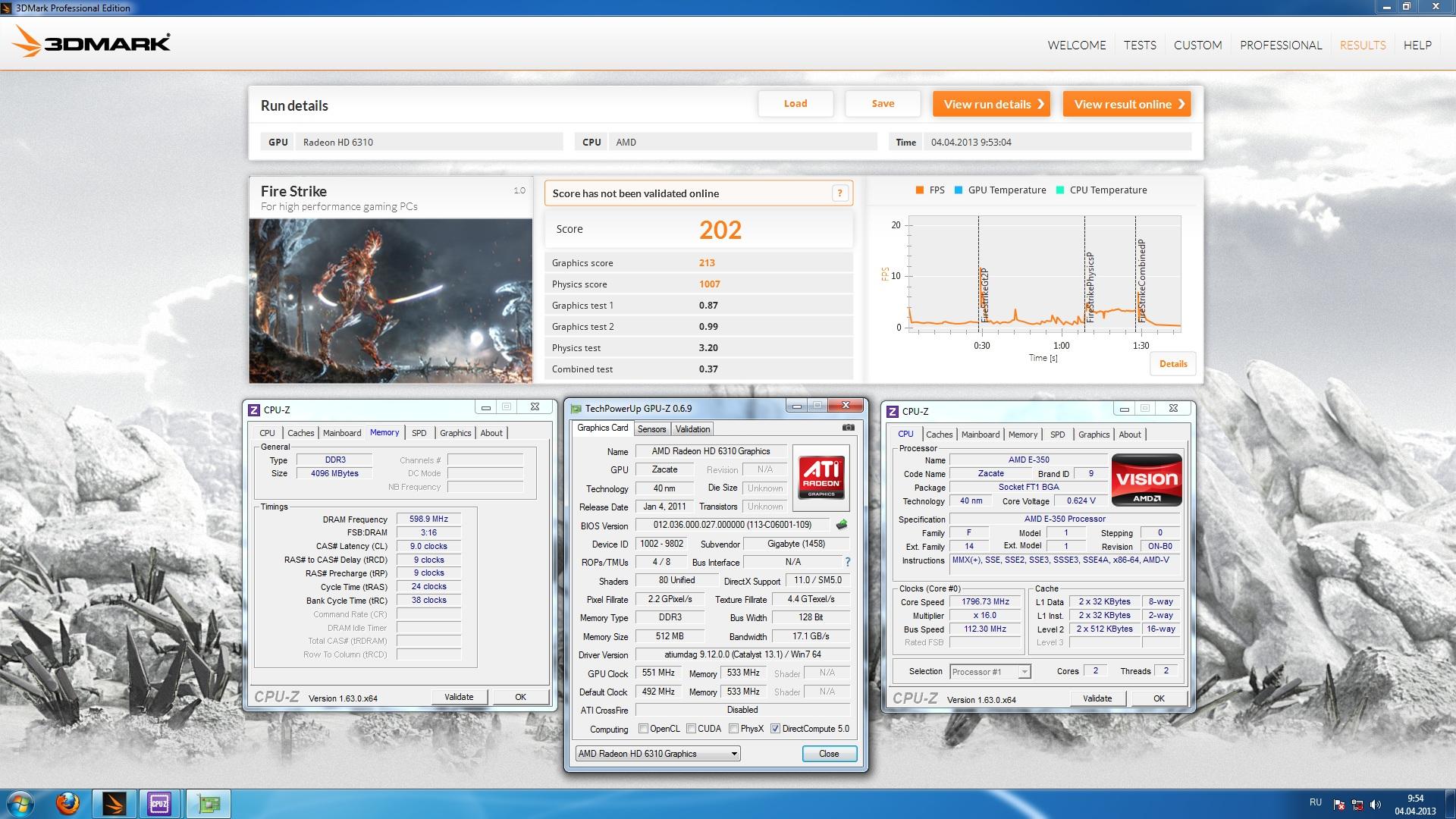Click the AMD Vision logo in CPU-Z

(1147, 479)
